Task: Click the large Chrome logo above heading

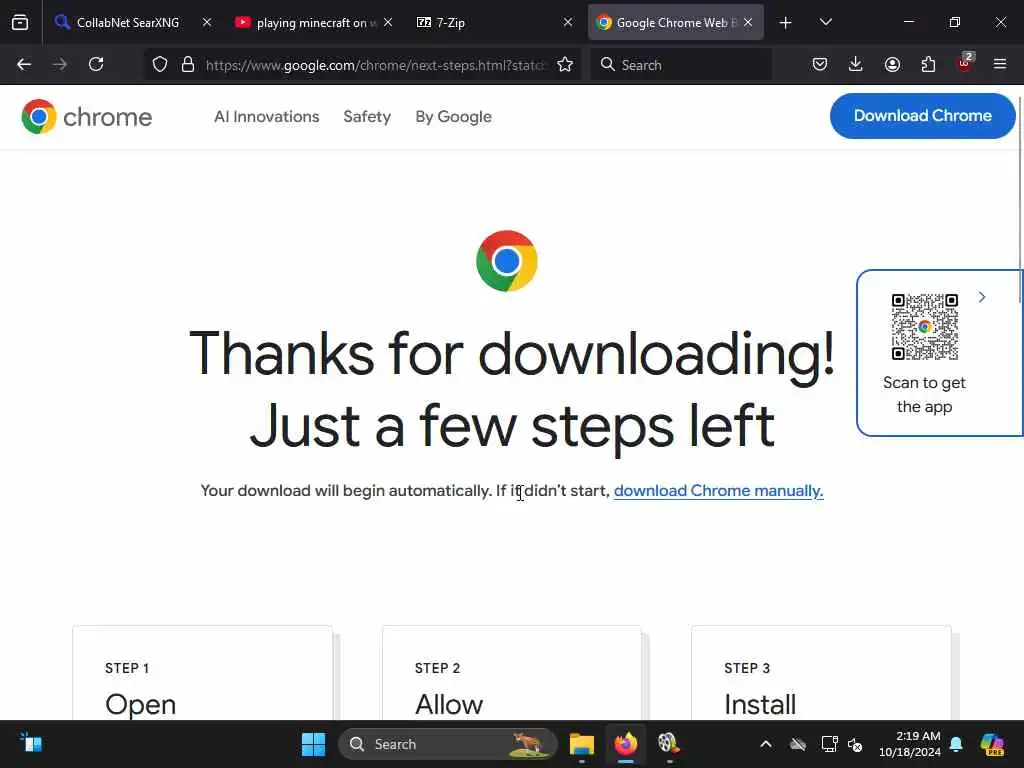Action: click(x=507, y=261)
